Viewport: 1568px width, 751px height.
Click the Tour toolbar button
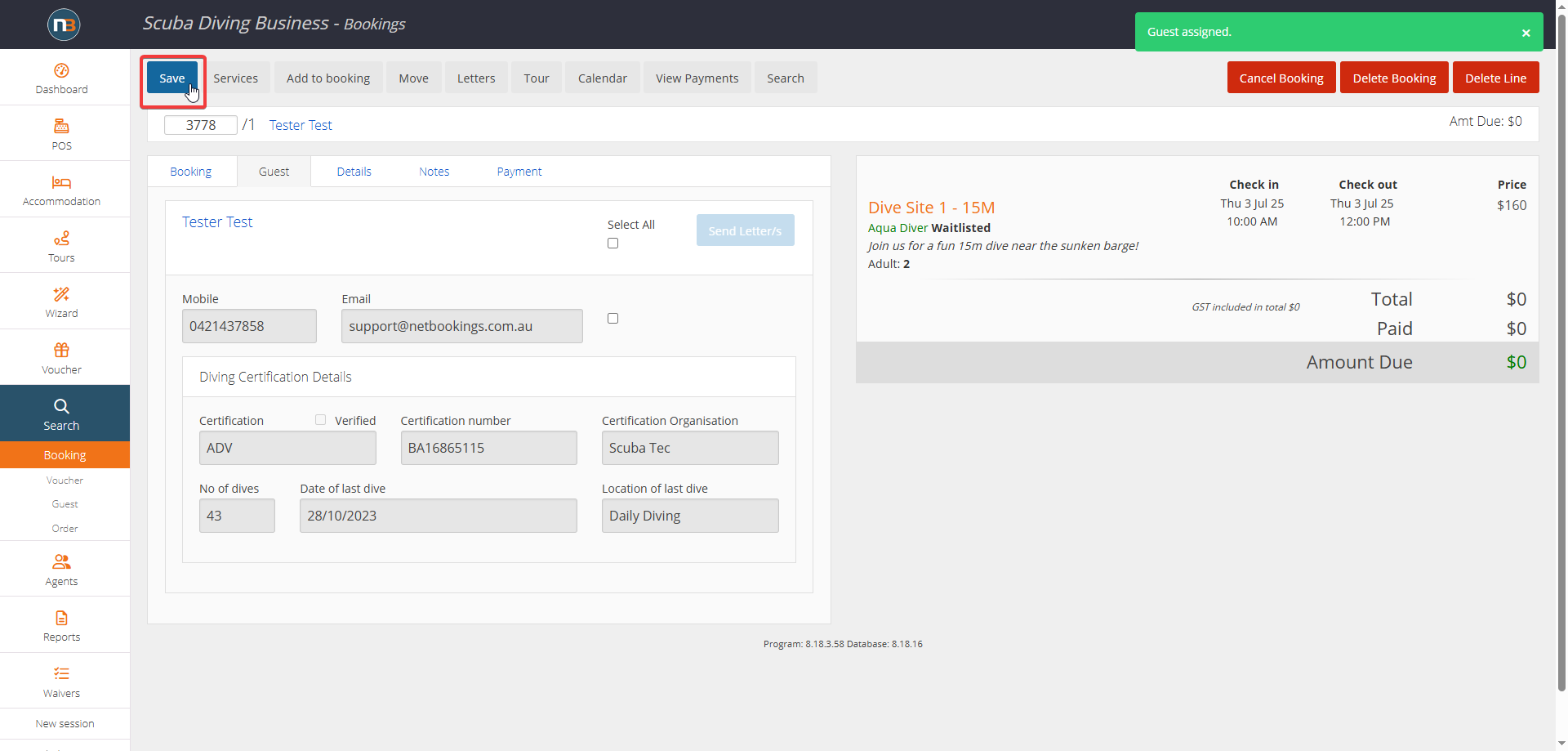pos(536,78)
